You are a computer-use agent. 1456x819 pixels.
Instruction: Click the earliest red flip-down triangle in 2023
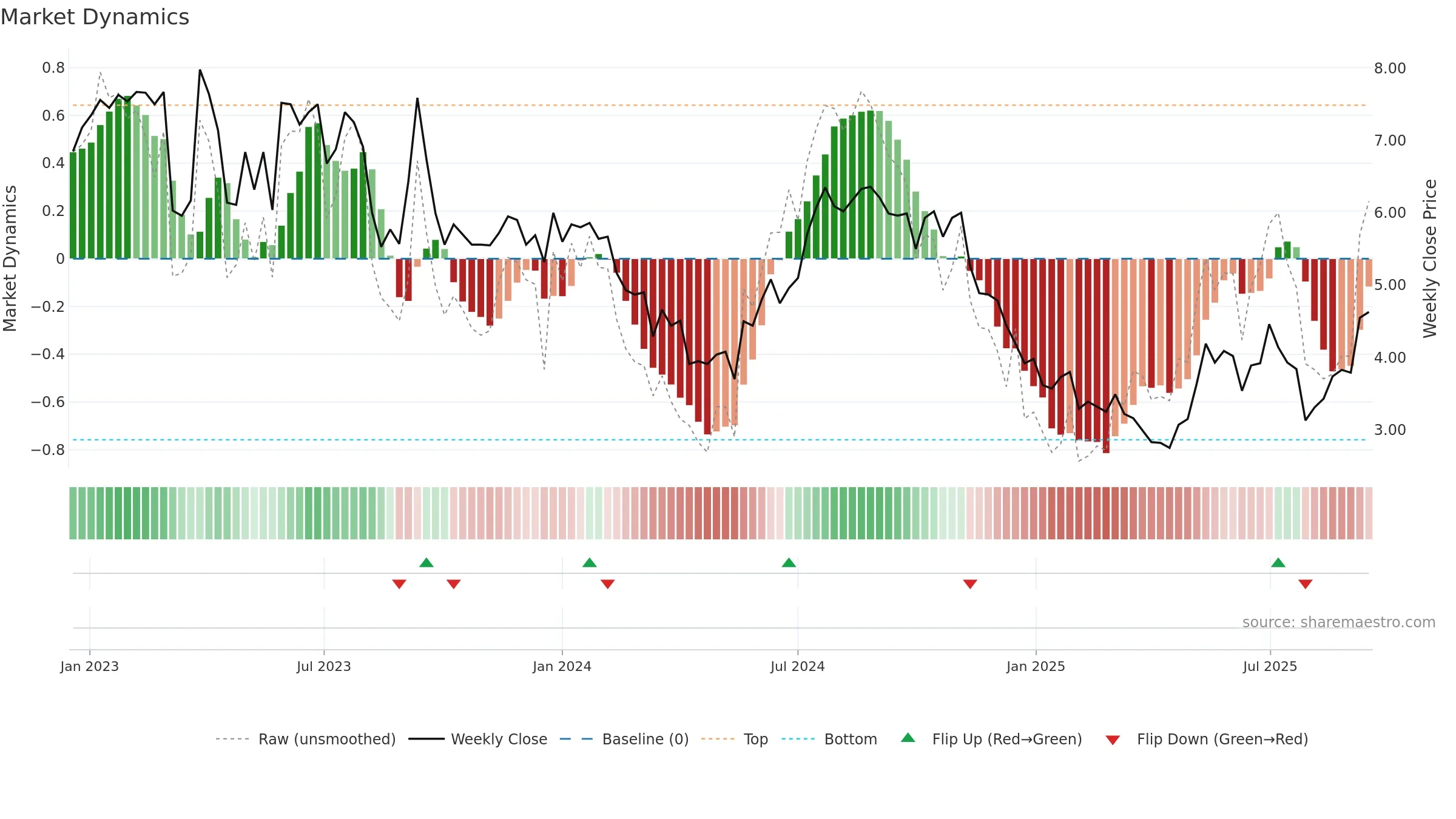tap(399, 584)
